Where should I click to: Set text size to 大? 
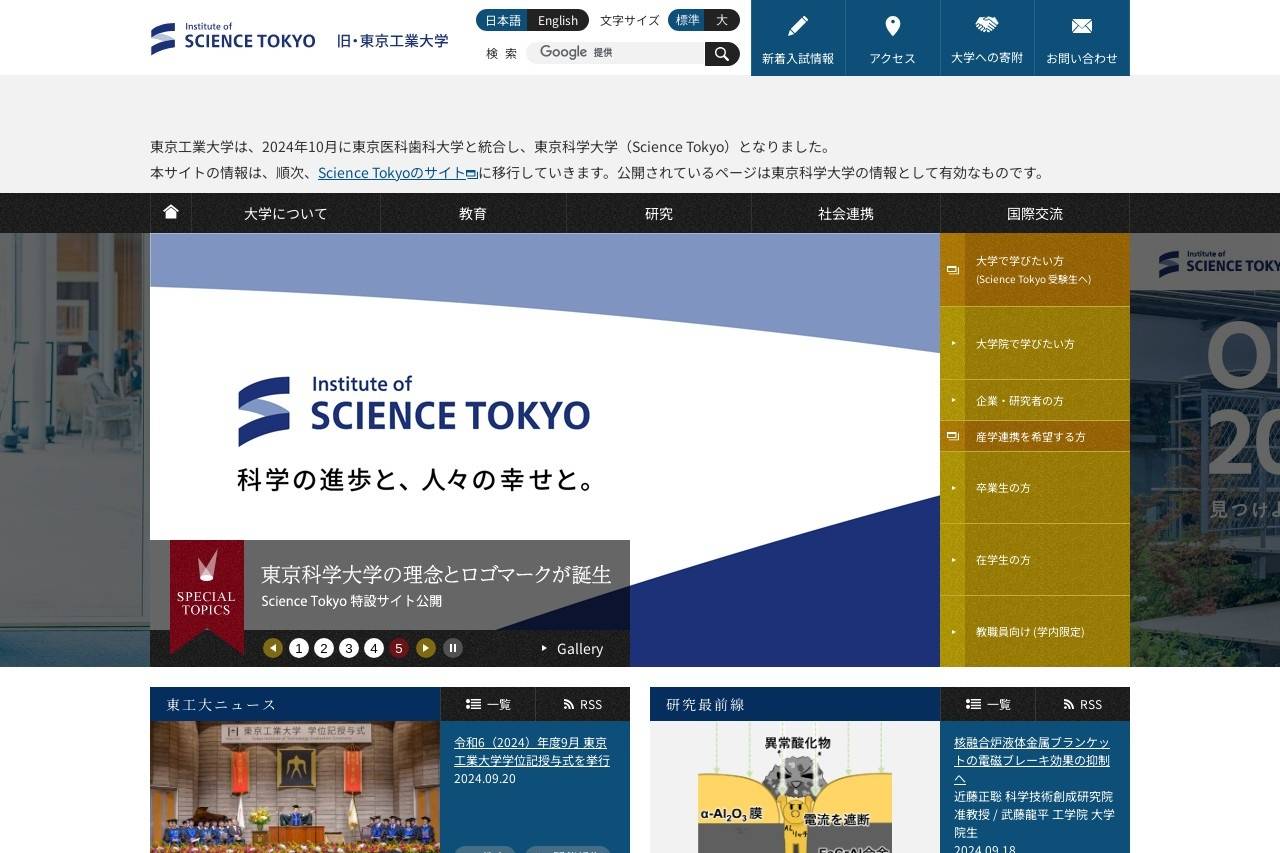[722, 20]
